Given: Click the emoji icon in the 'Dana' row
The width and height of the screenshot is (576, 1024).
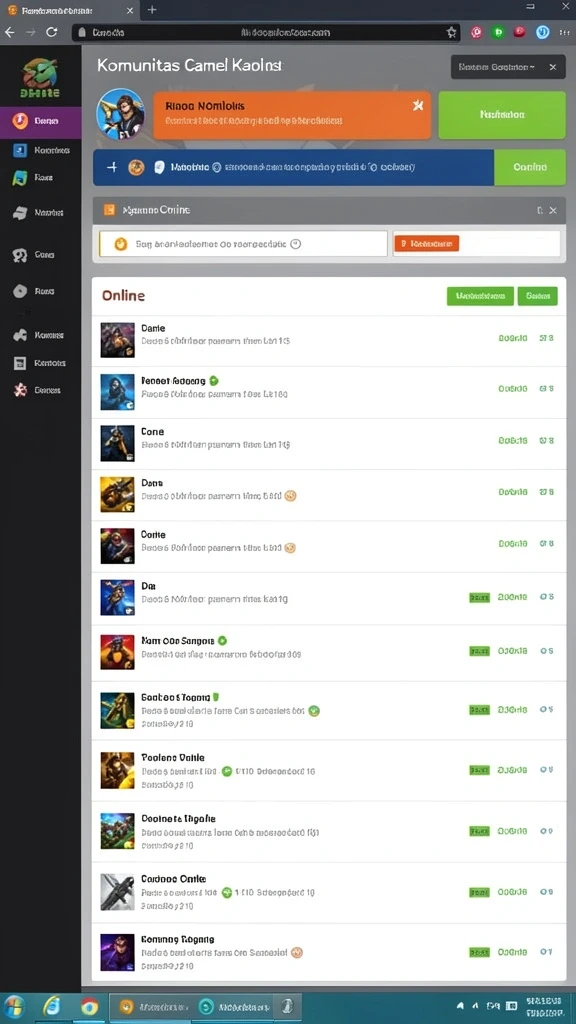Looking at the screenshot, I should (291, 496).
